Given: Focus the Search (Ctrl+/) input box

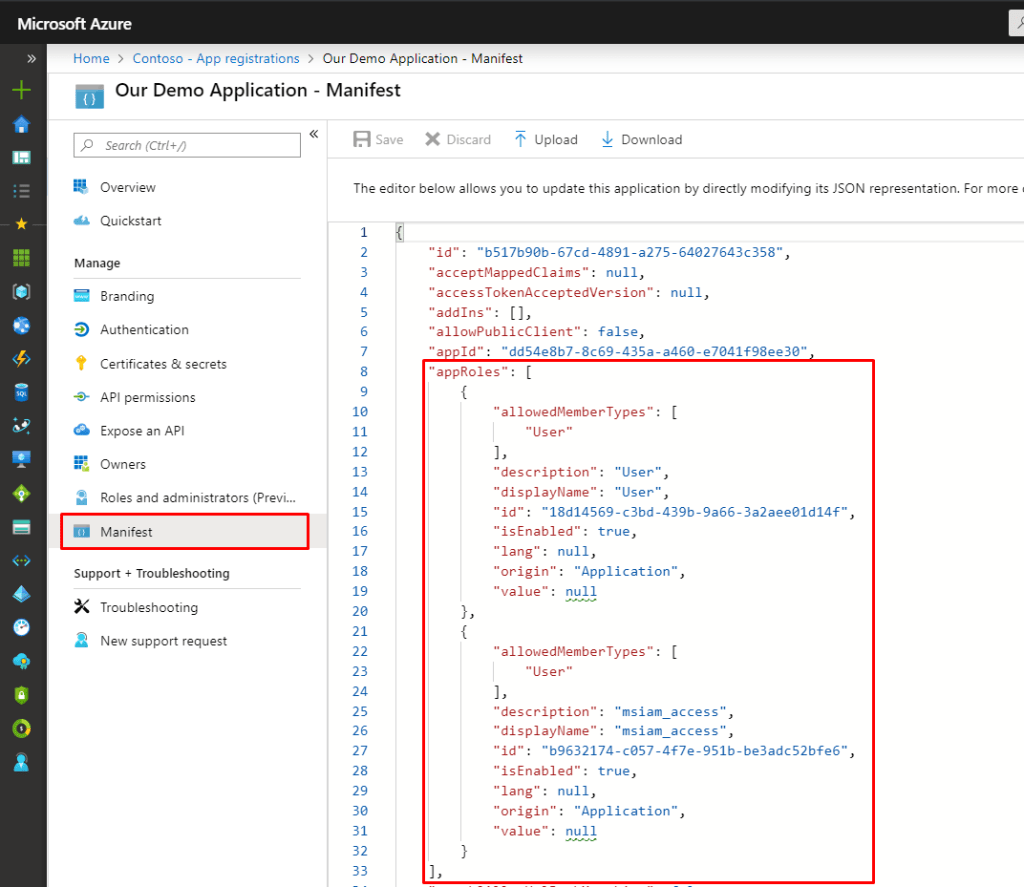Looking at the screenshot, I should coord(187,145).
